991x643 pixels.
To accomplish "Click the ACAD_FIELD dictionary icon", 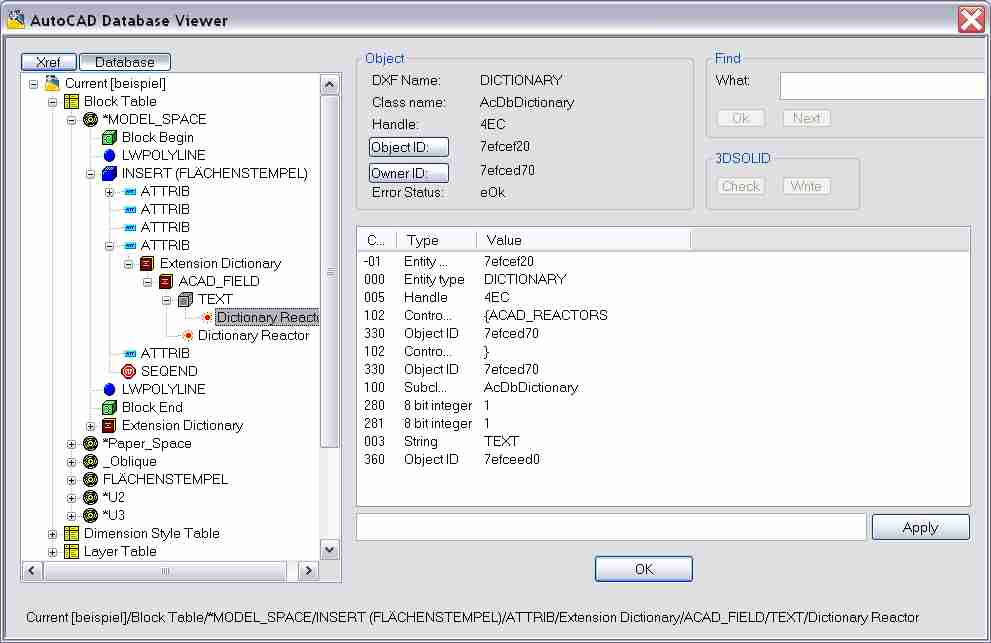I will click(x=166, y=281).
